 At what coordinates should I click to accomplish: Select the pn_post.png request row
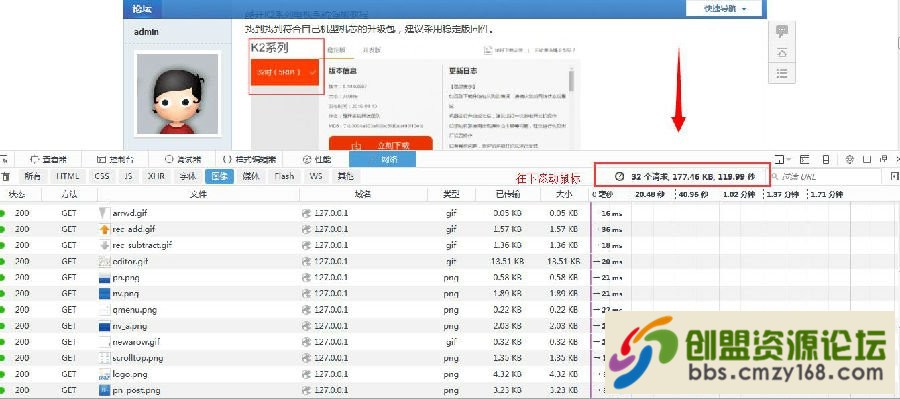(x=450, y=390)
